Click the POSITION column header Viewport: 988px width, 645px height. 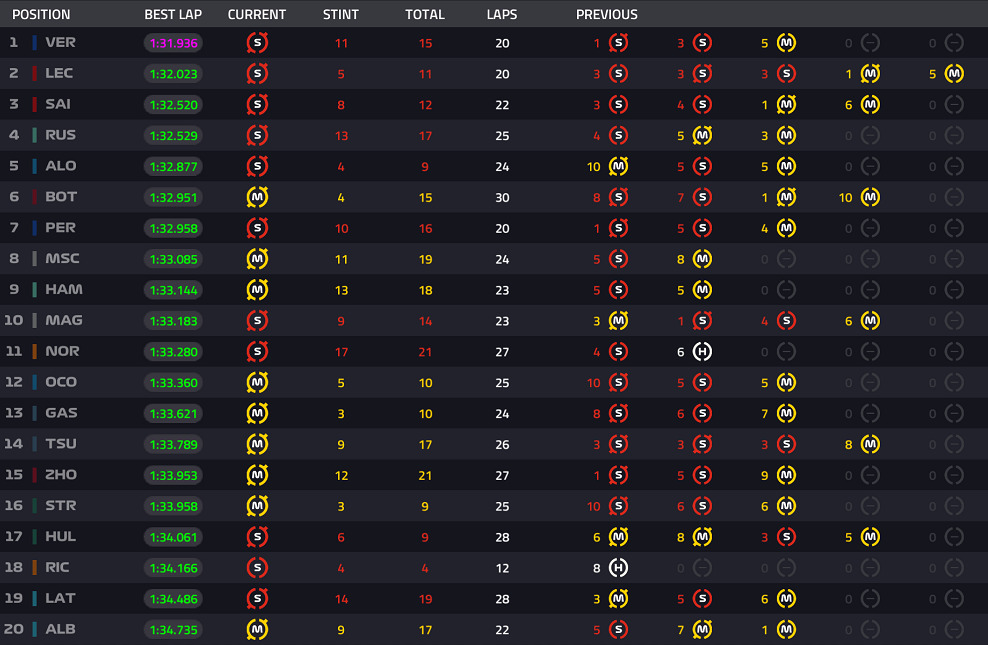[x=42, y=14]
